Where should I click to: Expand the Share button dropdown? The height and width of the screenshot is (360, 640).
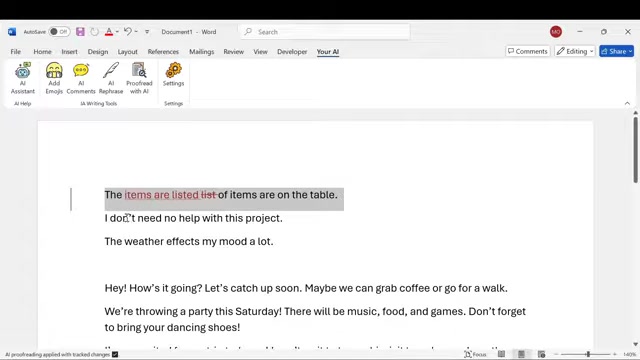coord(631,51)
